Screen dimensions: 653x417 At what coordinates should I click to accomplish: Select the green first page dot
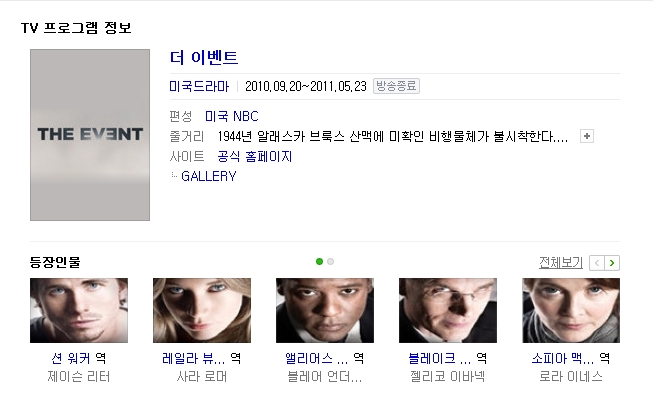click(319, 262)
